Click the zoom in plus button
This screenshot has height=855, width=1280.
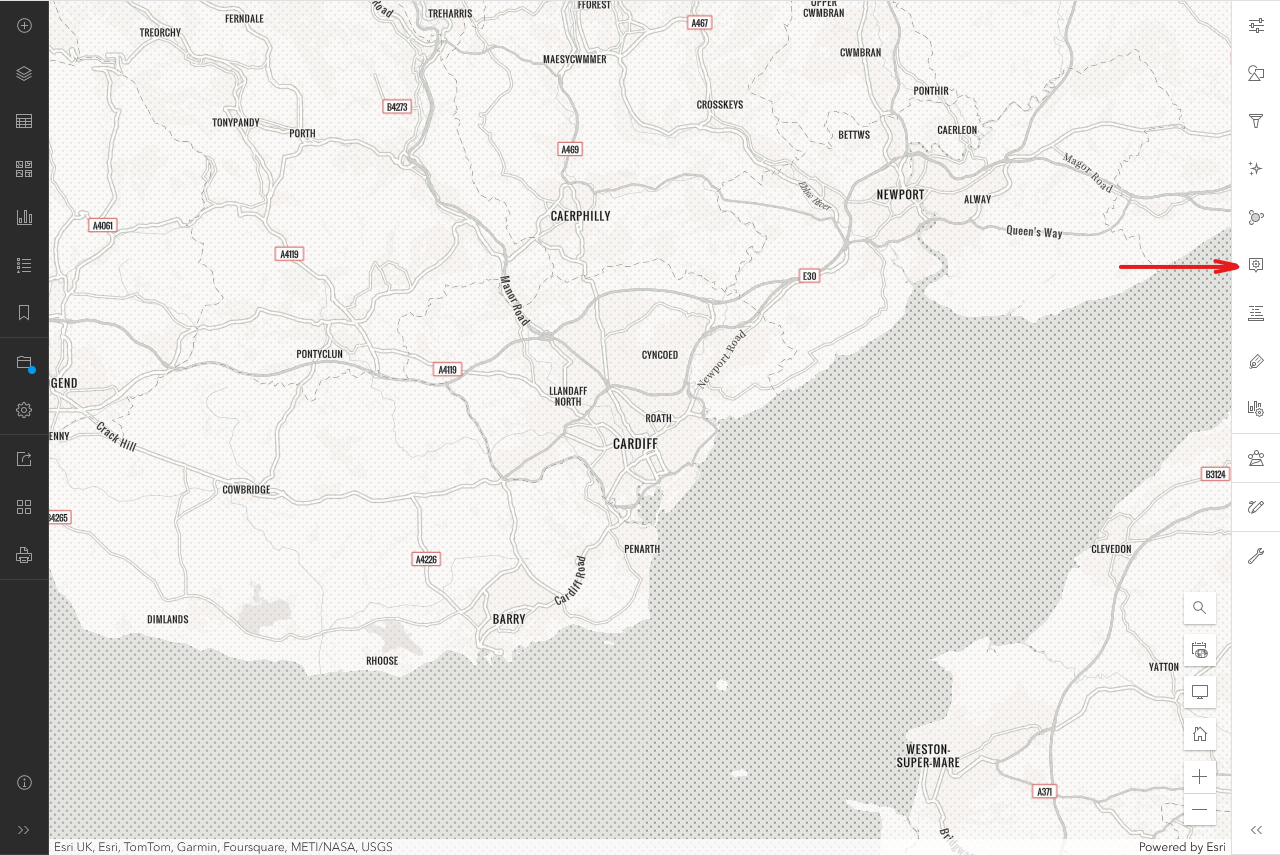[1200, 777]
